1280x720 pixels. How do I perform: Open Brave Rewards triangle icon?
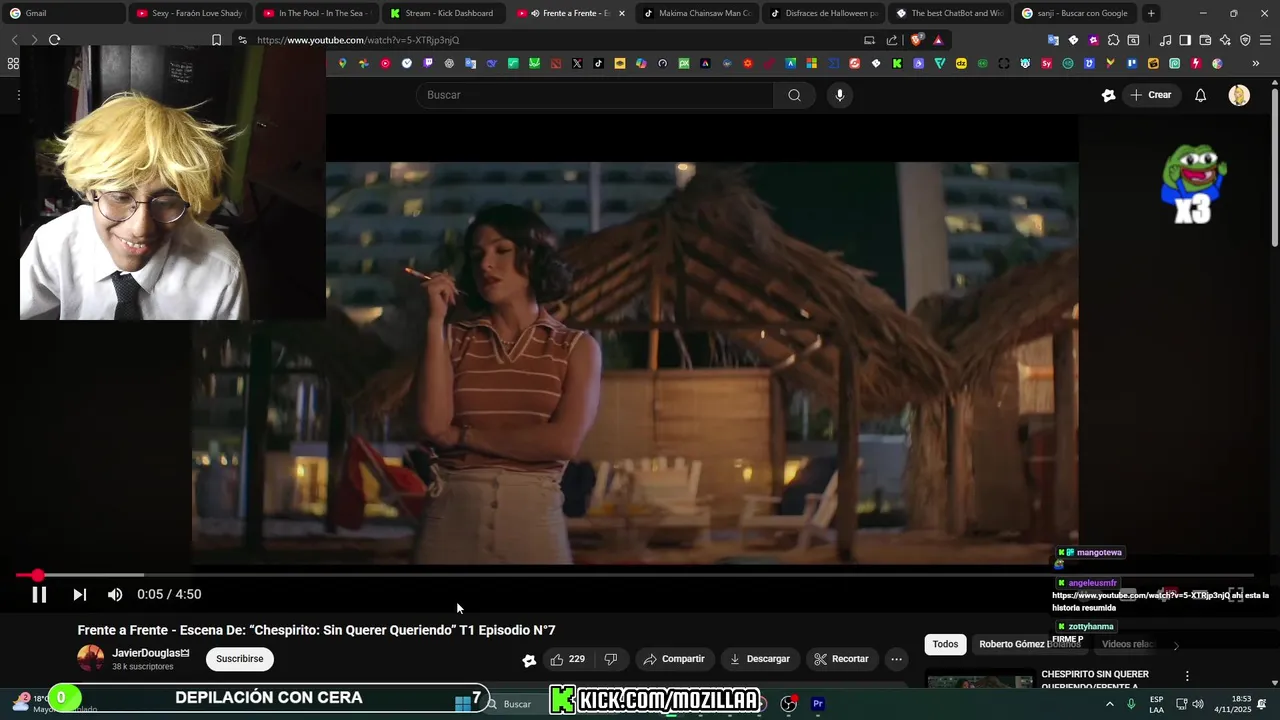tap(938, 40)
